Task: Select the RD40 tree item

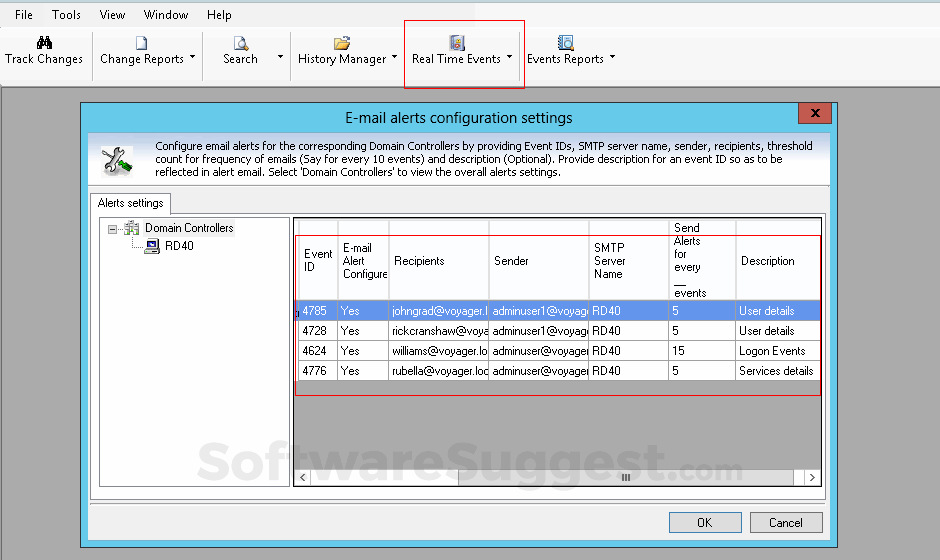Action: click(x=179, y=246)
